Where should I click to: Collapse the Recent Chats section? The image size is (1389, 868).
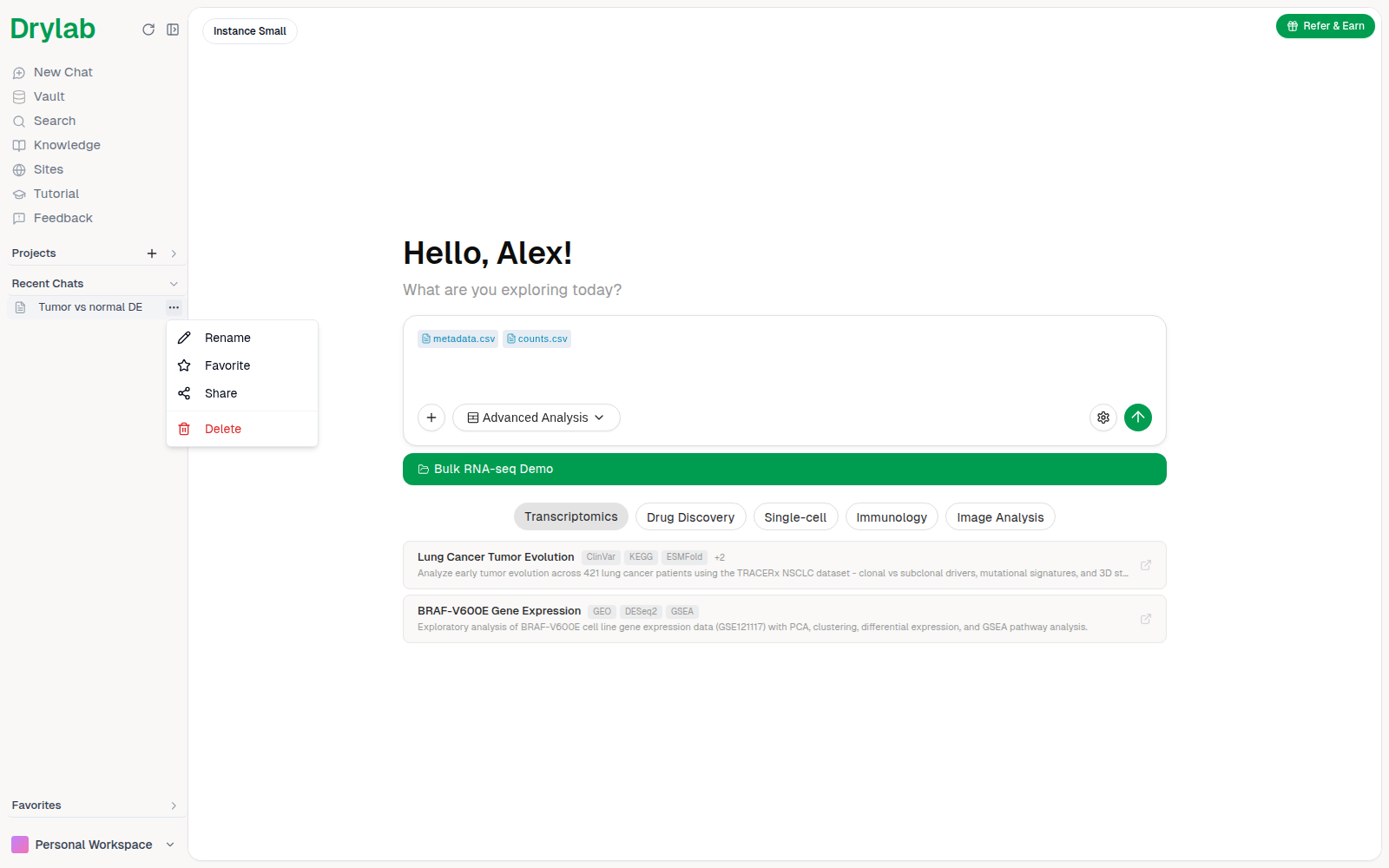(174, 284)
